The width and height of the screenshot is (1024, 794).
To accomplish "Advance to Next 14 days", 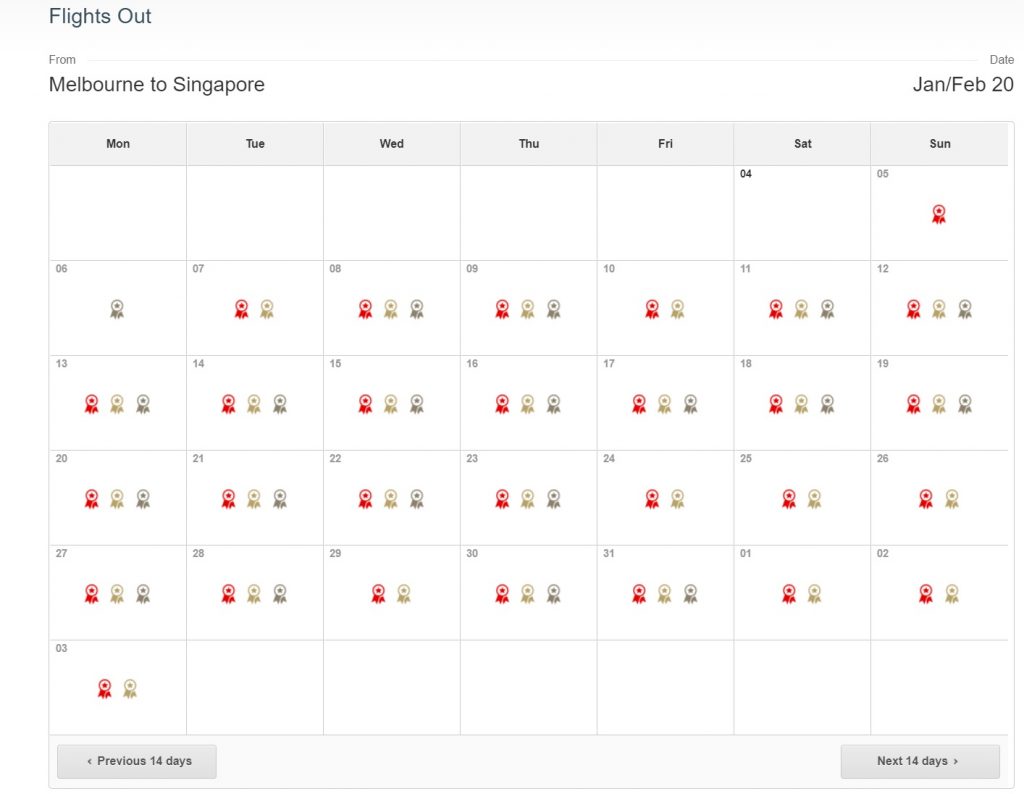I will click(x=920, y=761).
